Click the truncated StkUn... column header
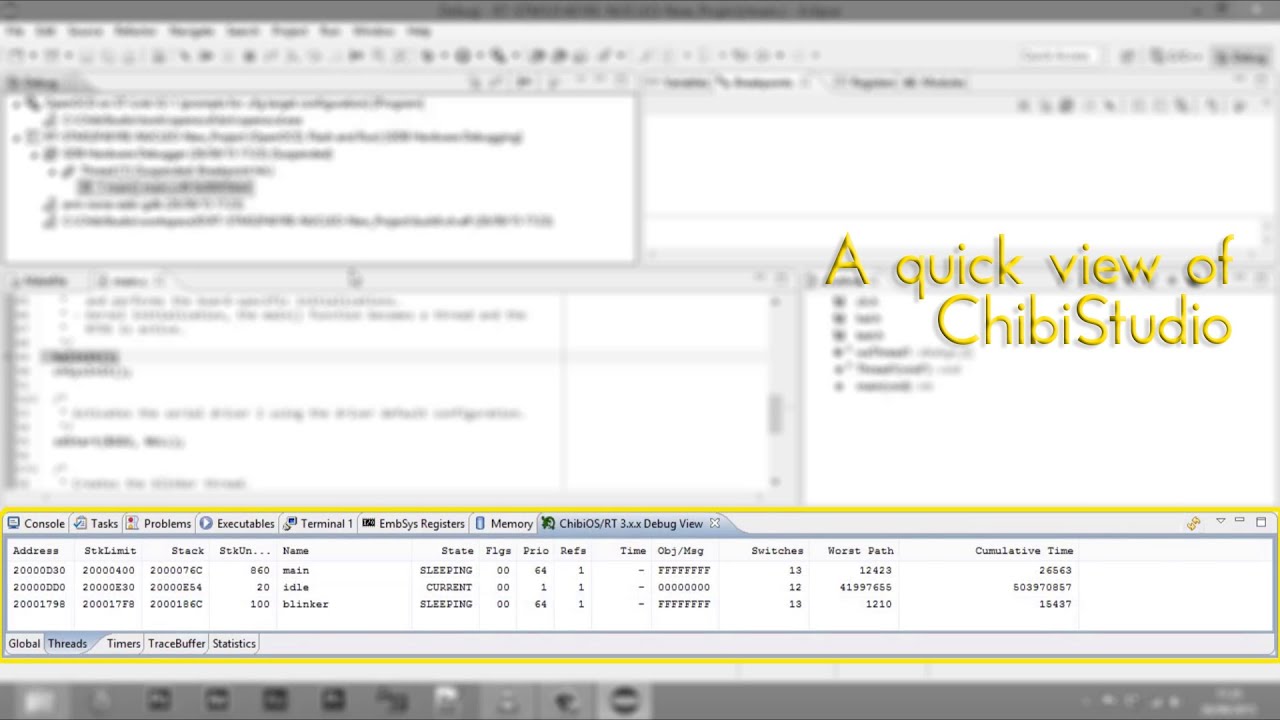 (x=244, y=550)
